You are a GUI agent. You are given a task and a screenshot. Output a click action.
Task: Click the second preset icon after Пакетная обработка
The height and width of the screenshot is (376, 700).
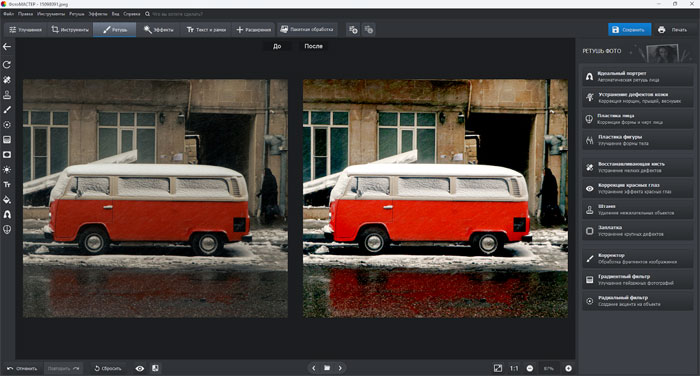click(x=368, y=30)
